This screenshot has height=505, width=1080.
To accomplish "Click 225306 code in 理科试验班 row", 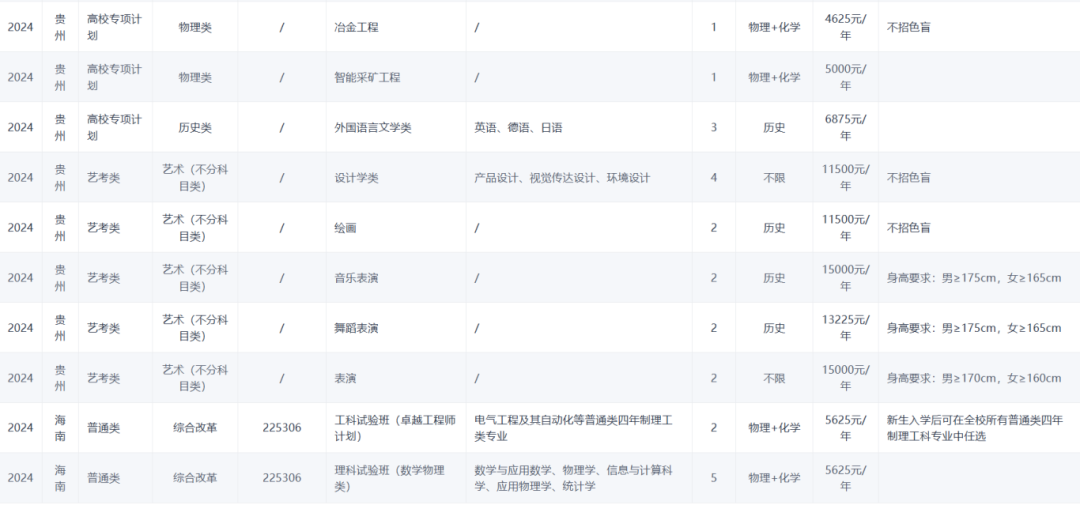I will coord(282,479).
